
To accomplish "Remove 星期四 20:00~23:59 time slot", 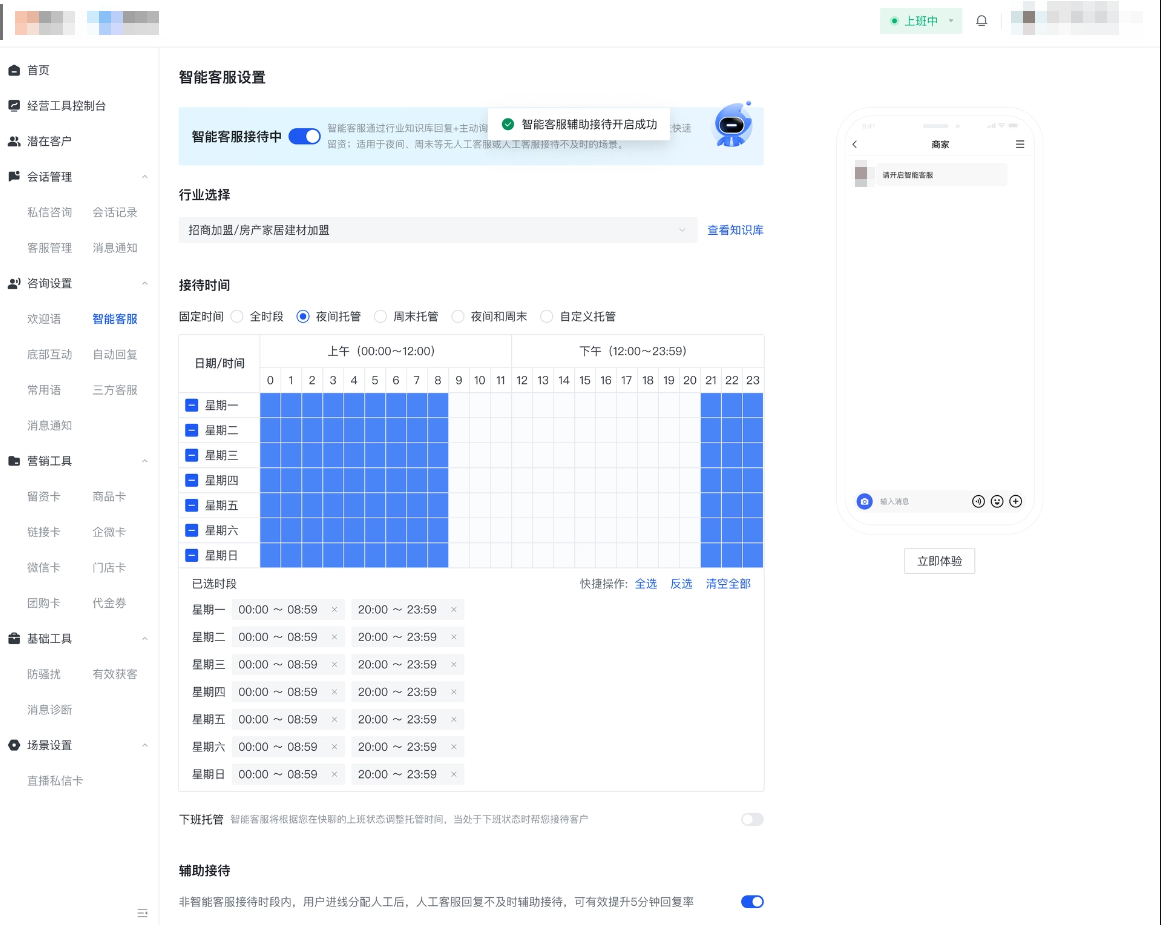I will coord(454,692).
